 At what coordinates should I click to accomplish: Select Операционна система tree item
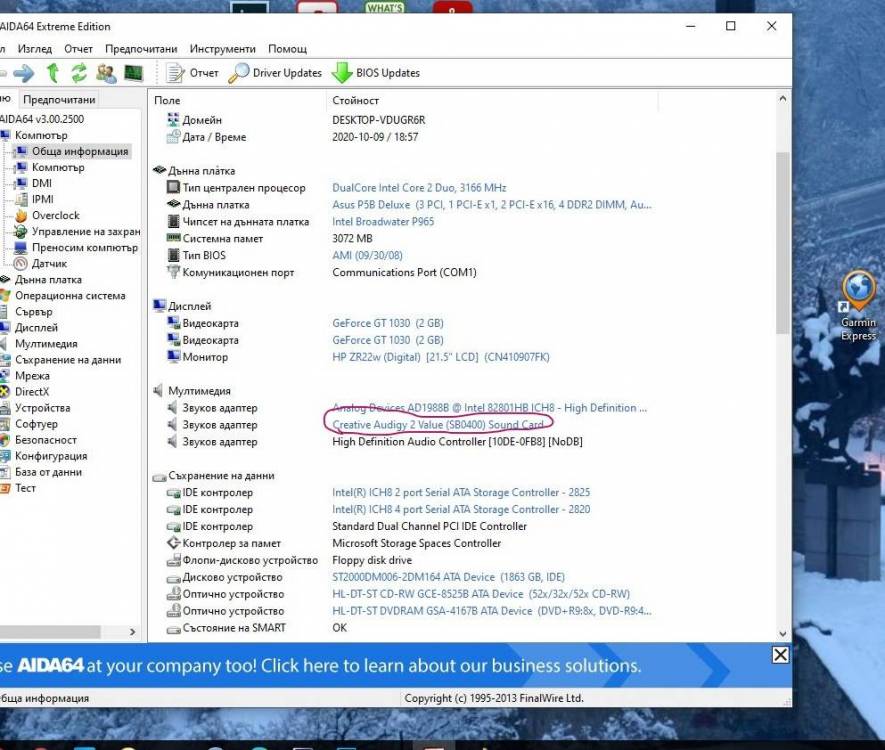pyautogui.click(x=70, y=296)
